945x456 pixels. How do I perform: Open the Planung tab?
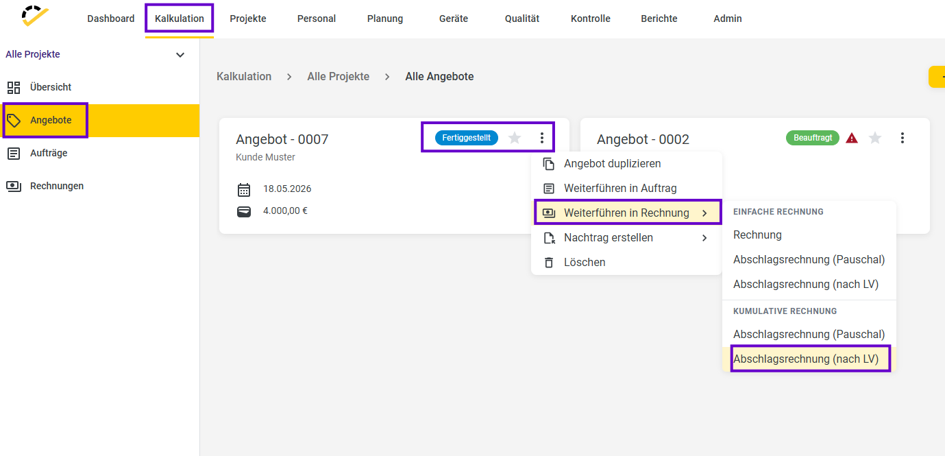pos(385,19)
